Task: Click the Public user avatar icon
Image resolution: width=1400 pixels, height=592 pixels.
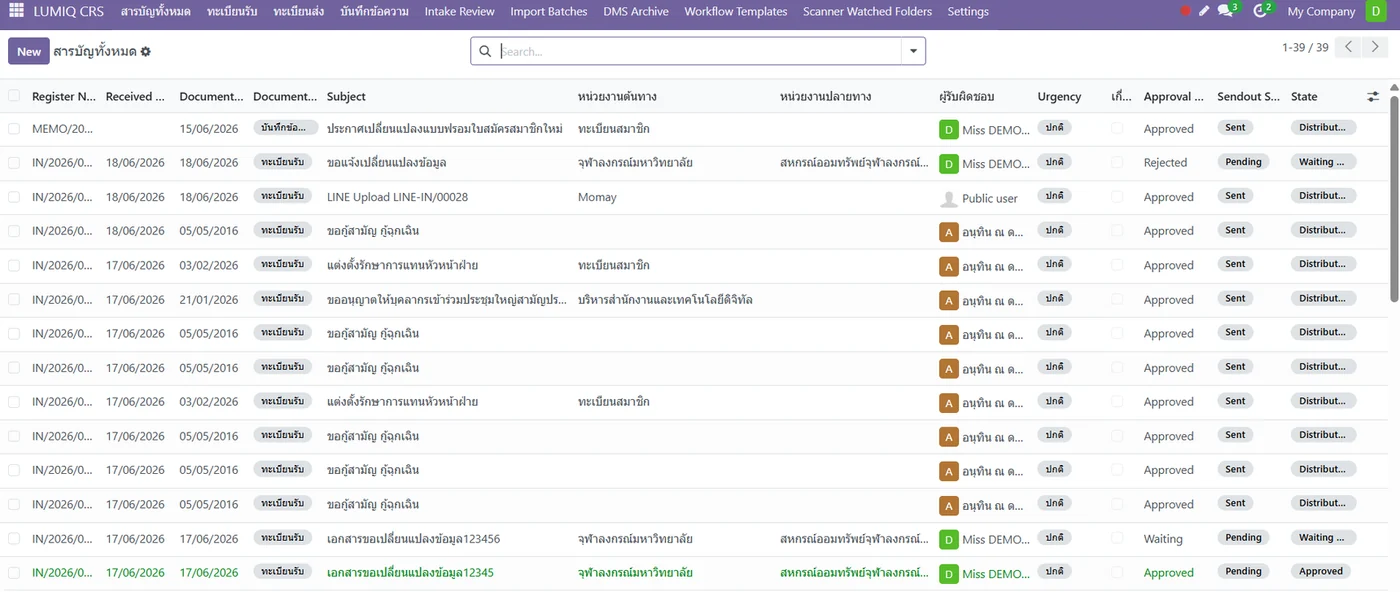Action: (x=948, y=198)
